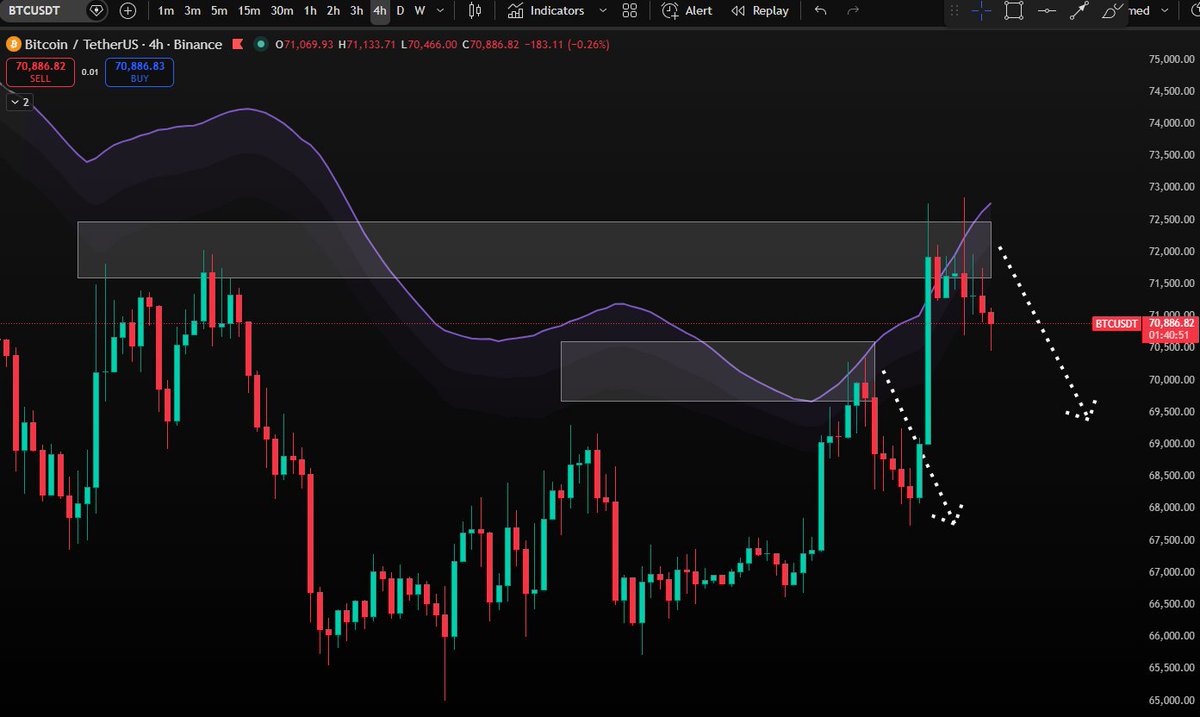1200x717 pixels.
Task: Click the red BTCUSDT price label
Action: (1115, 324)
